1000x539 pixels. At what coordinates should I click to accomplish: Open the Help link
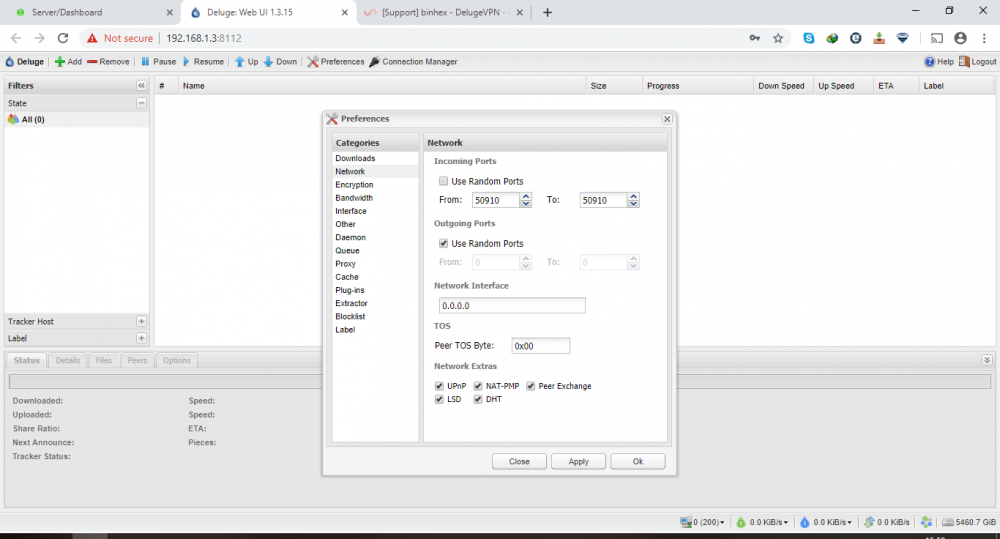click(939, 62)
